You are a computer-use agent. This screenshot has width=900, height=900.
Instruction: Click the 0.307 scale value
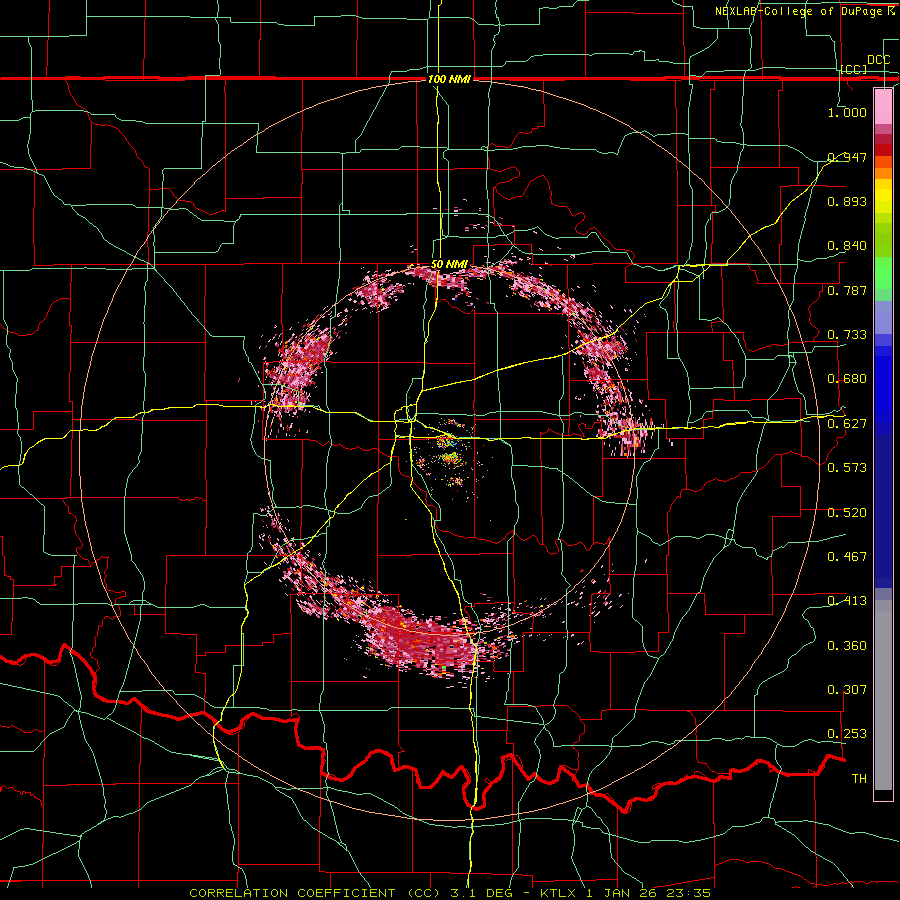(x=847, y=690)
